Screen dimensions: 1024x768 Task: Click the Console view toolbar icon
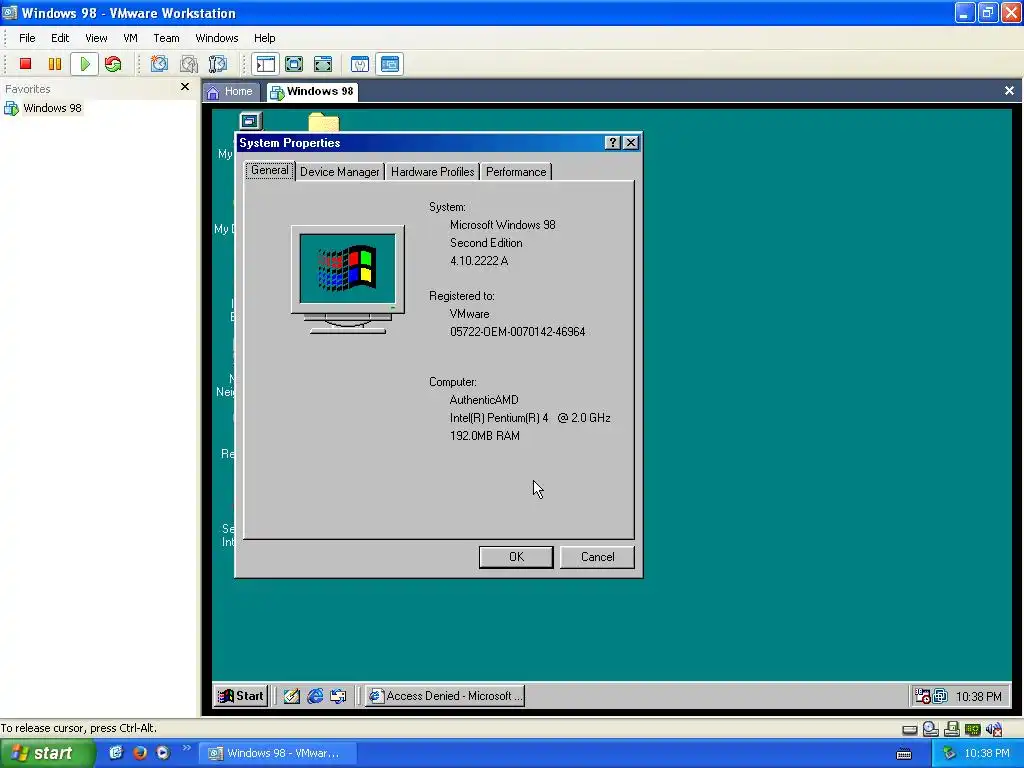click(x=390, y=64)
